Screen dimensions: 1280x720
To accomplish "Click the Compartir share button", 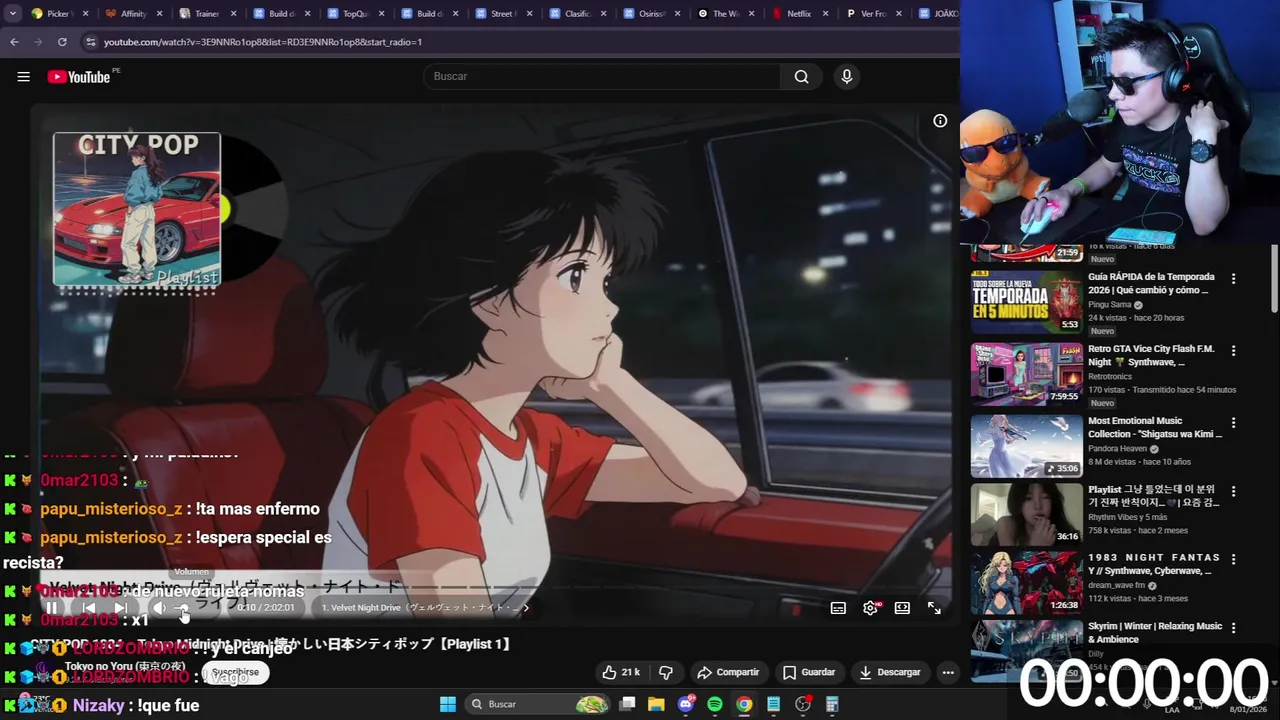I will [x=728, y=672].
